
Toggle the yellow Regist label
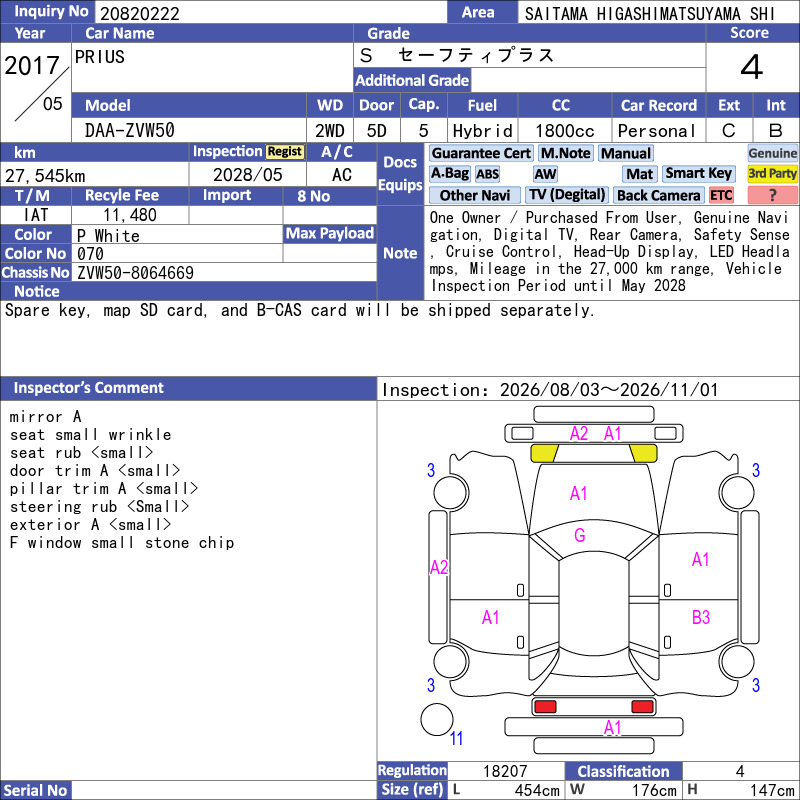pyautogui.click(x=285, y=152)
